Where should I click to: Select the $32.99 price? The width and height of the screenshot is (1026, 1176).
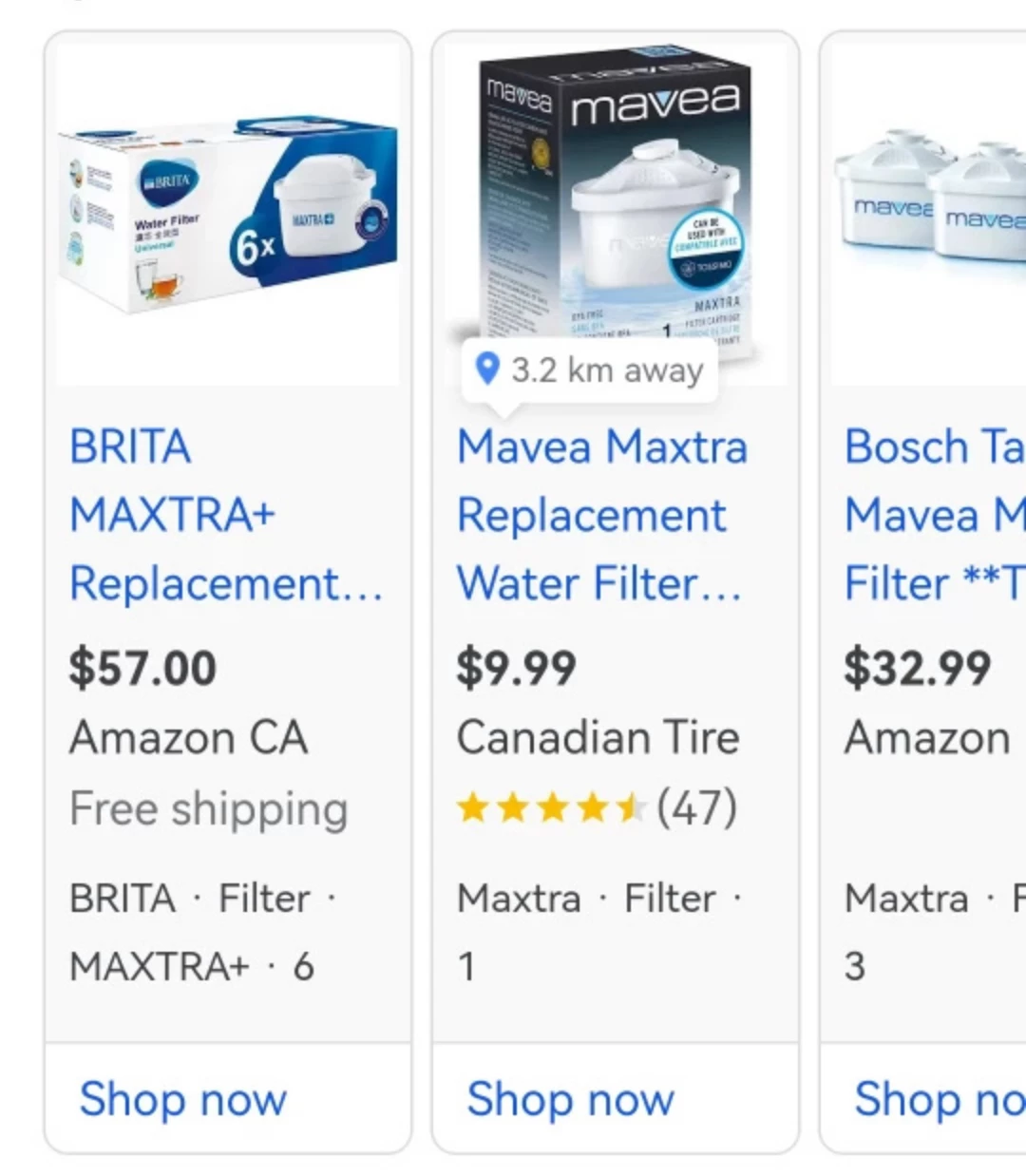(x=918, y=667)
